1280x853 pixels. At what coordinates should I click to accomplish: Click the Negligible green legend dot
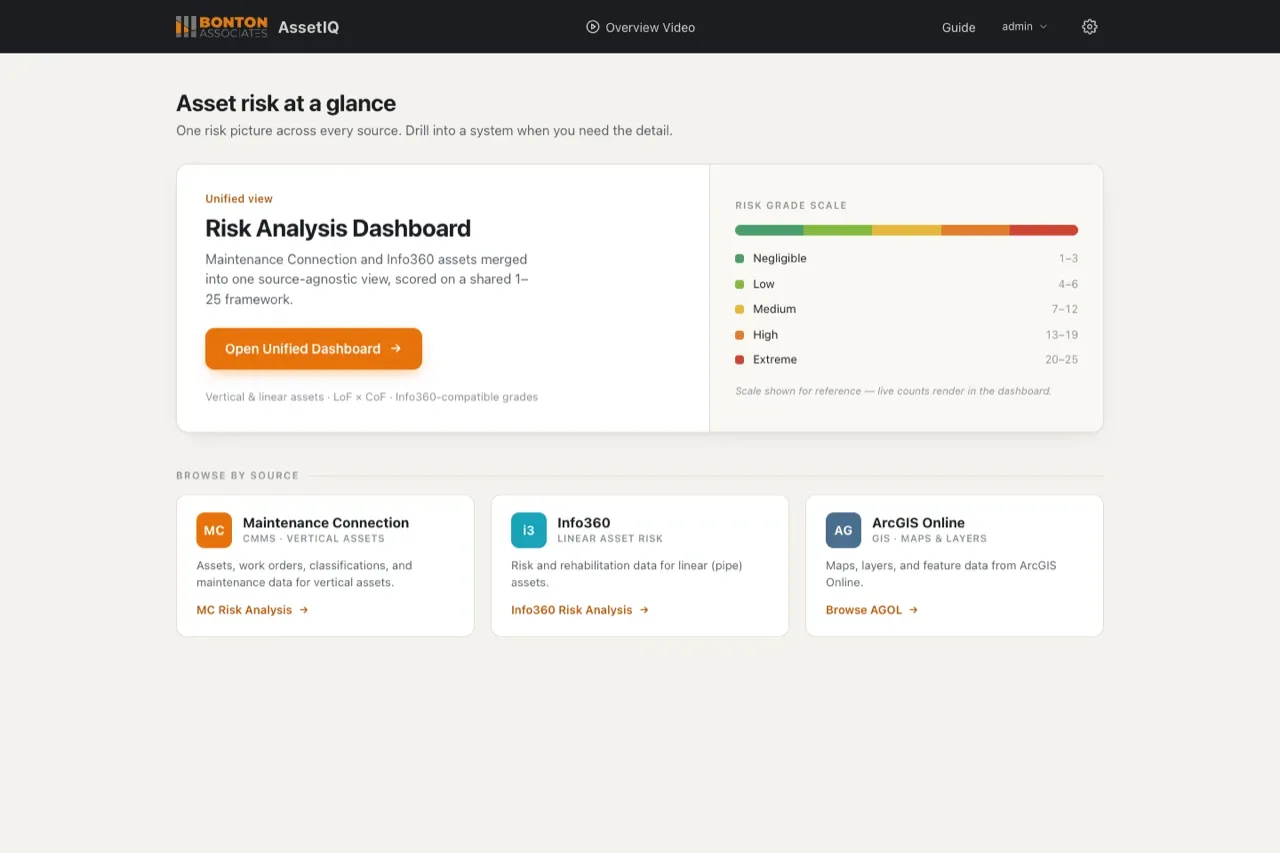click(740, 258)
